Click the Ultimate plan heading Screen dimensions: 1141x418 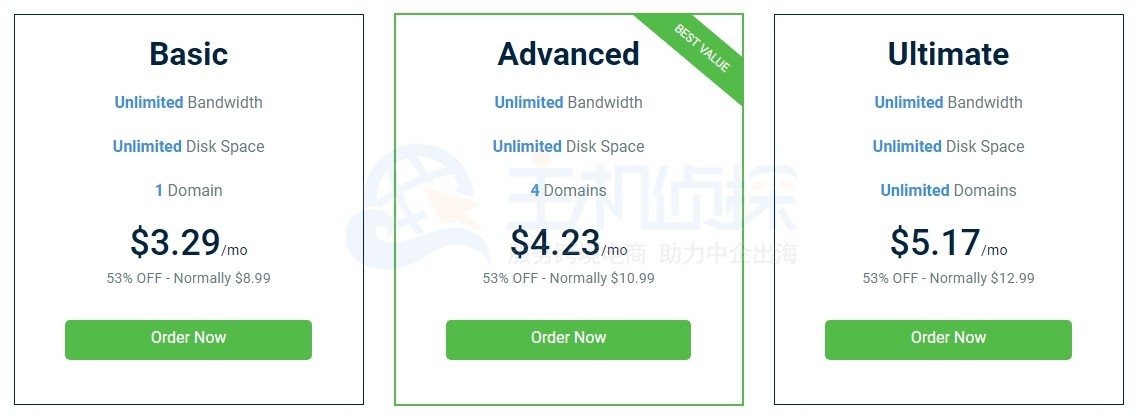click(948, 53)
